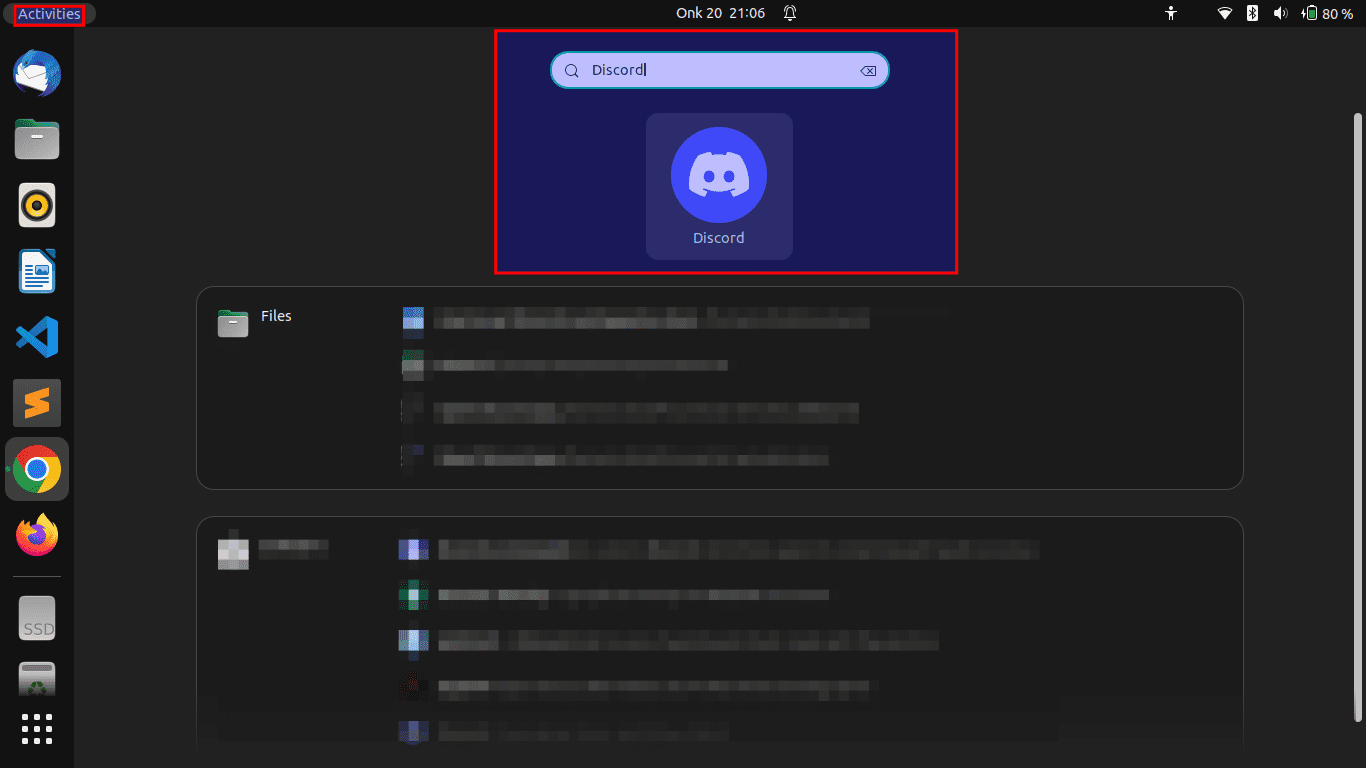Screen dimensions: 1366x768
Task: Open the clock showing Onk 20 21:06
Action: click(720, 14)
